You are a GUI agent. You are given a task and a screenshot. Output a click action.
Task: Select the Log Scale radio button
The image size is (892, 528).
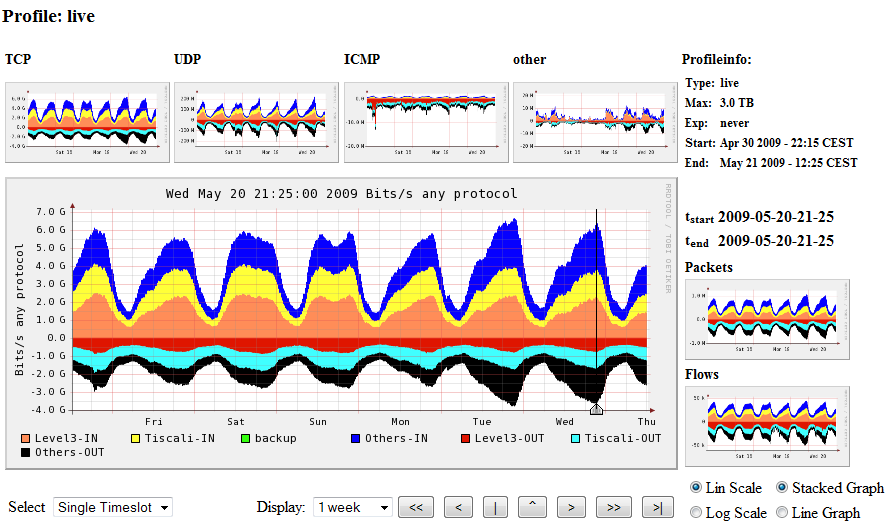(696, 513)
